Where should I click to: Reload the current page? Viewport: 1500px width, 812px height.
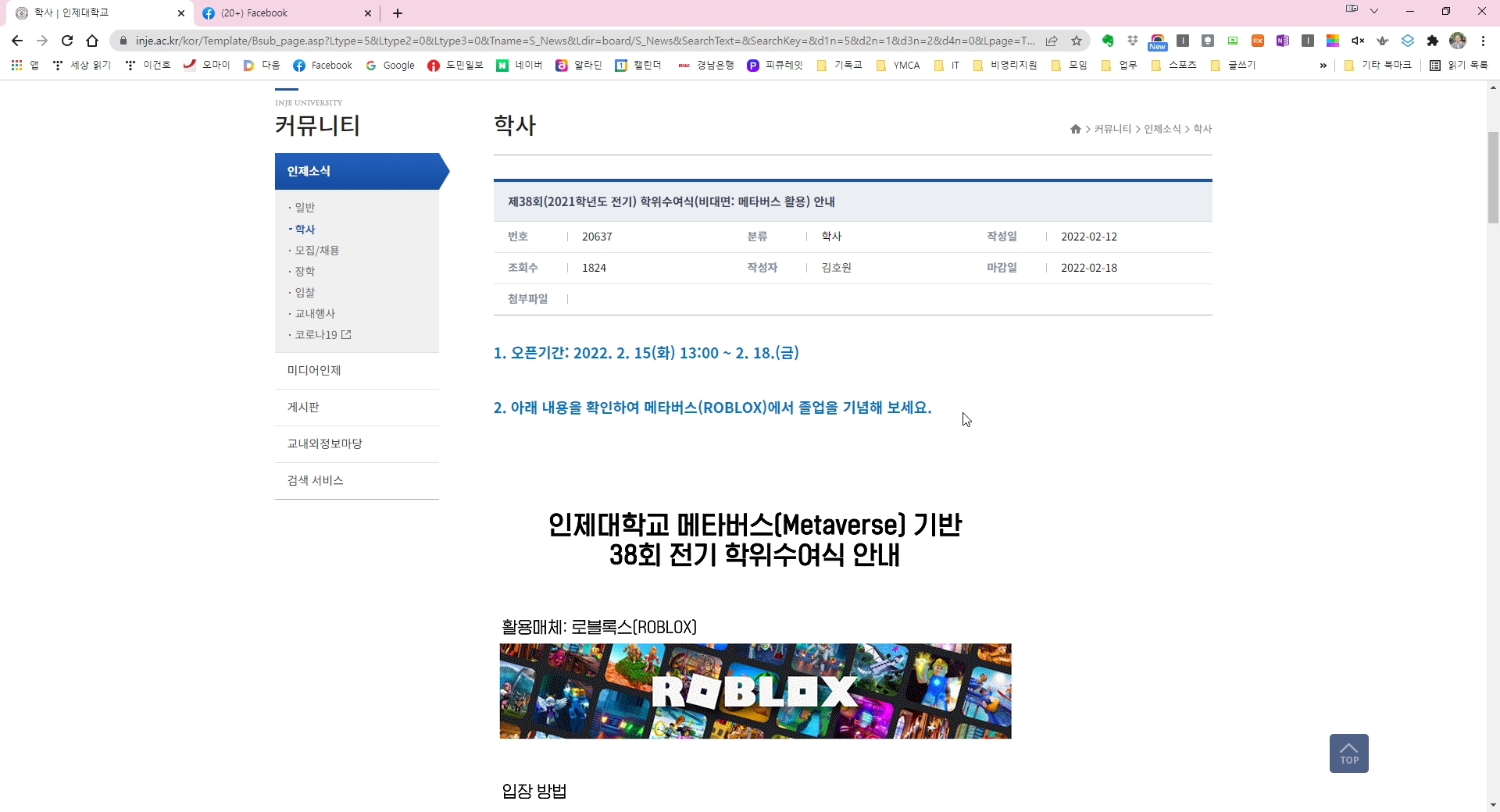(67, 41)
